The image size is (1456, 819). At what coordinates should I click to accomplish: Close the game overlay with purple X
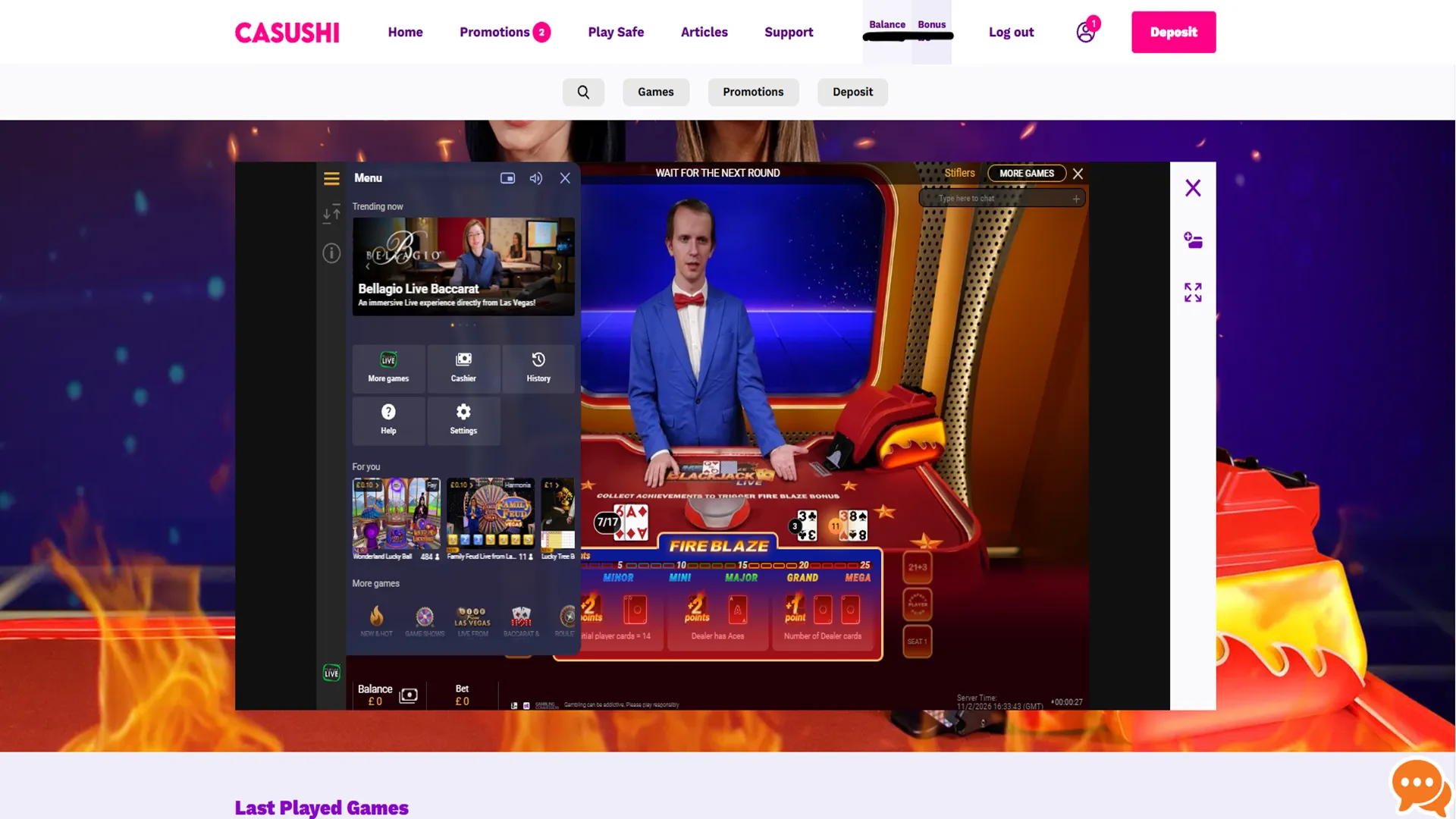(1193, 188)
